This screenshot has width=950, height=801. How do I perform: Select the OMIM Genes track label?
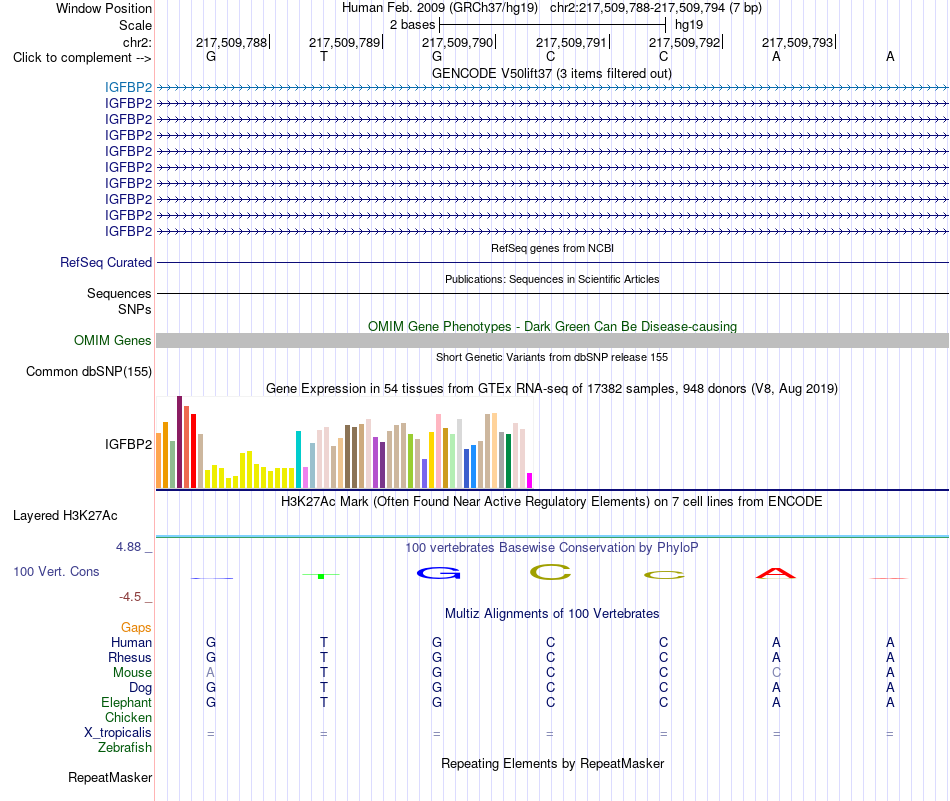(x=112, y=341)
